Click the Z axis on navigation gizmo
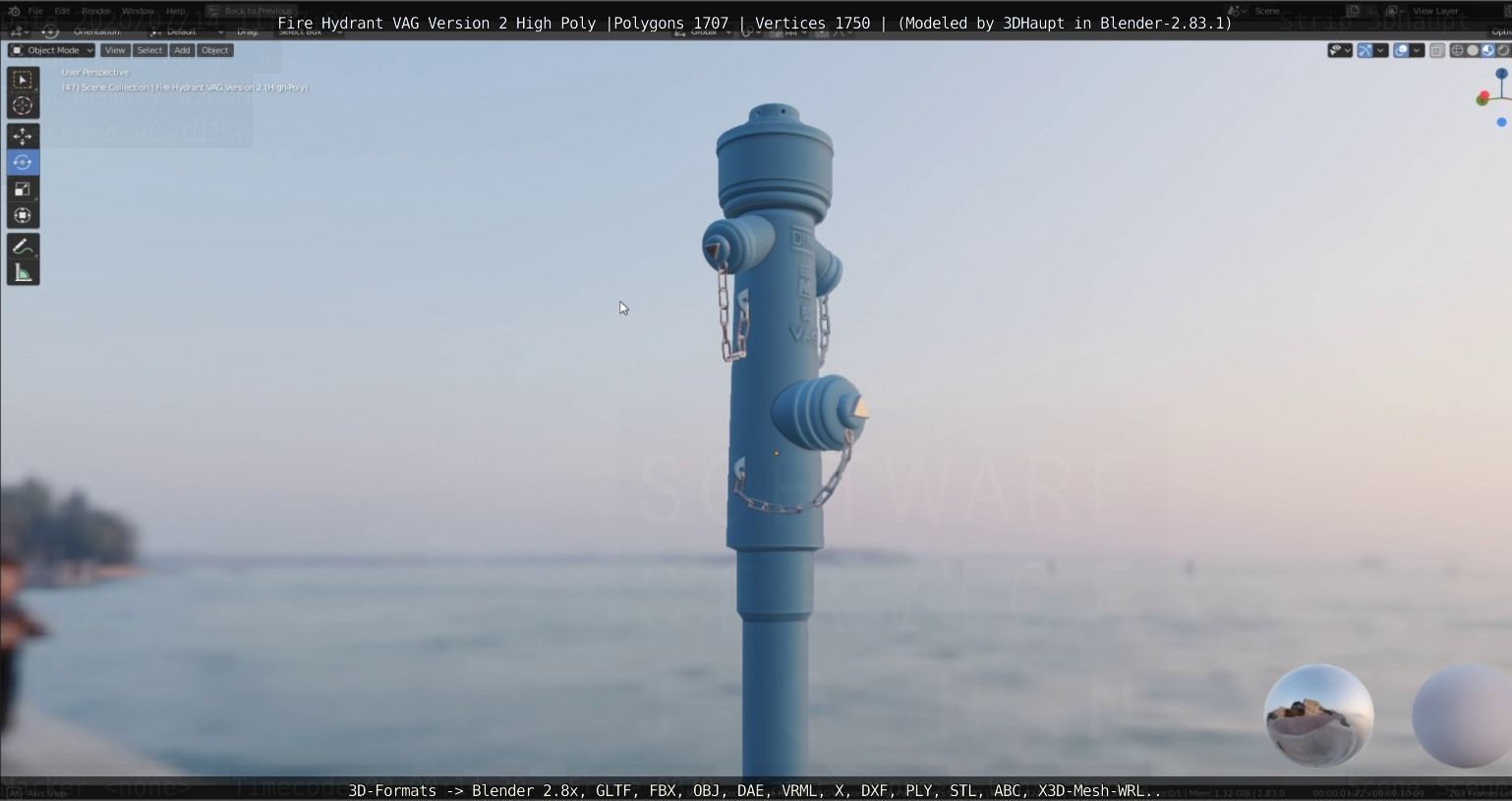1512x801 pixels. coord(1501,74)
